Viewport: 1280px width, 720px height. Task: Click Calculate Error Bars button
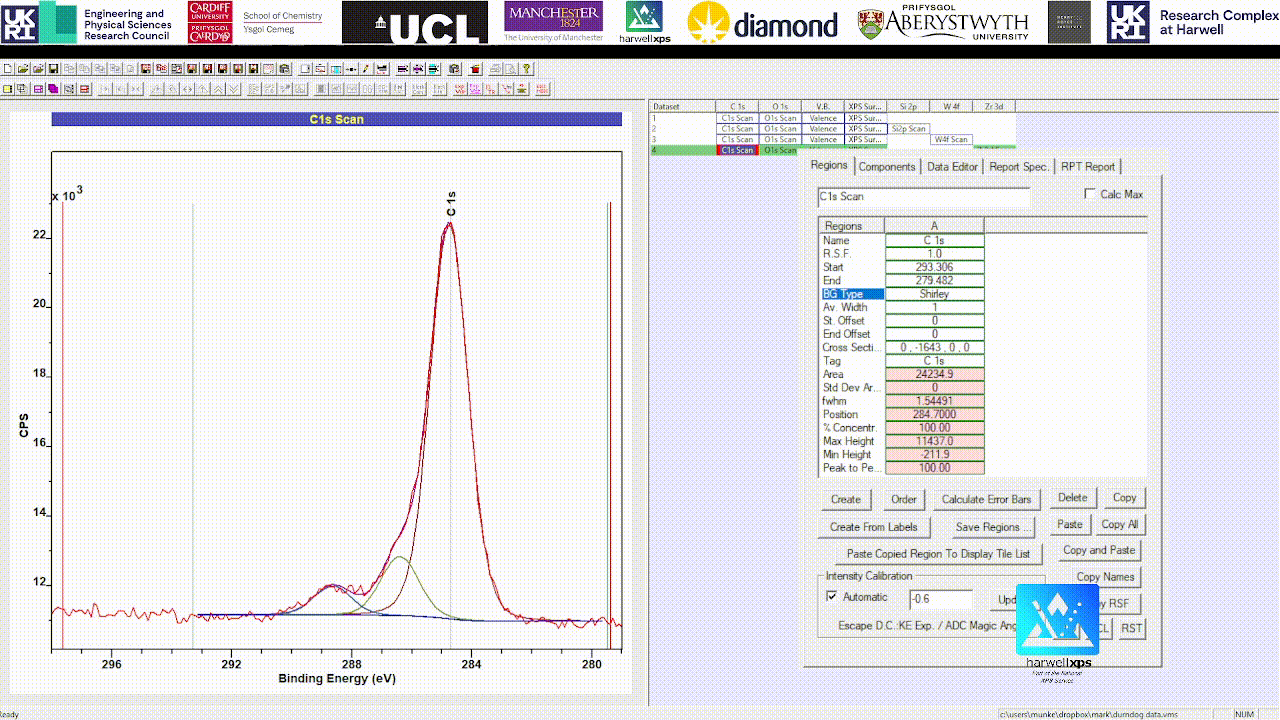click(986, 499)
